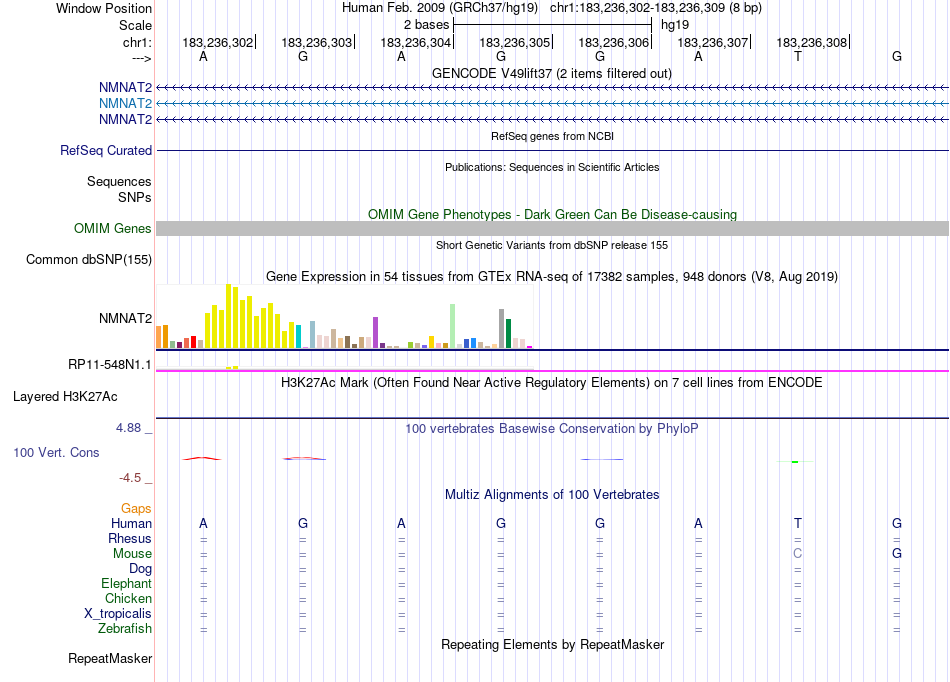This screenshot has height=682, width=950.
Task: Click the RefSeq Curated track label
Action: (105, 150)
